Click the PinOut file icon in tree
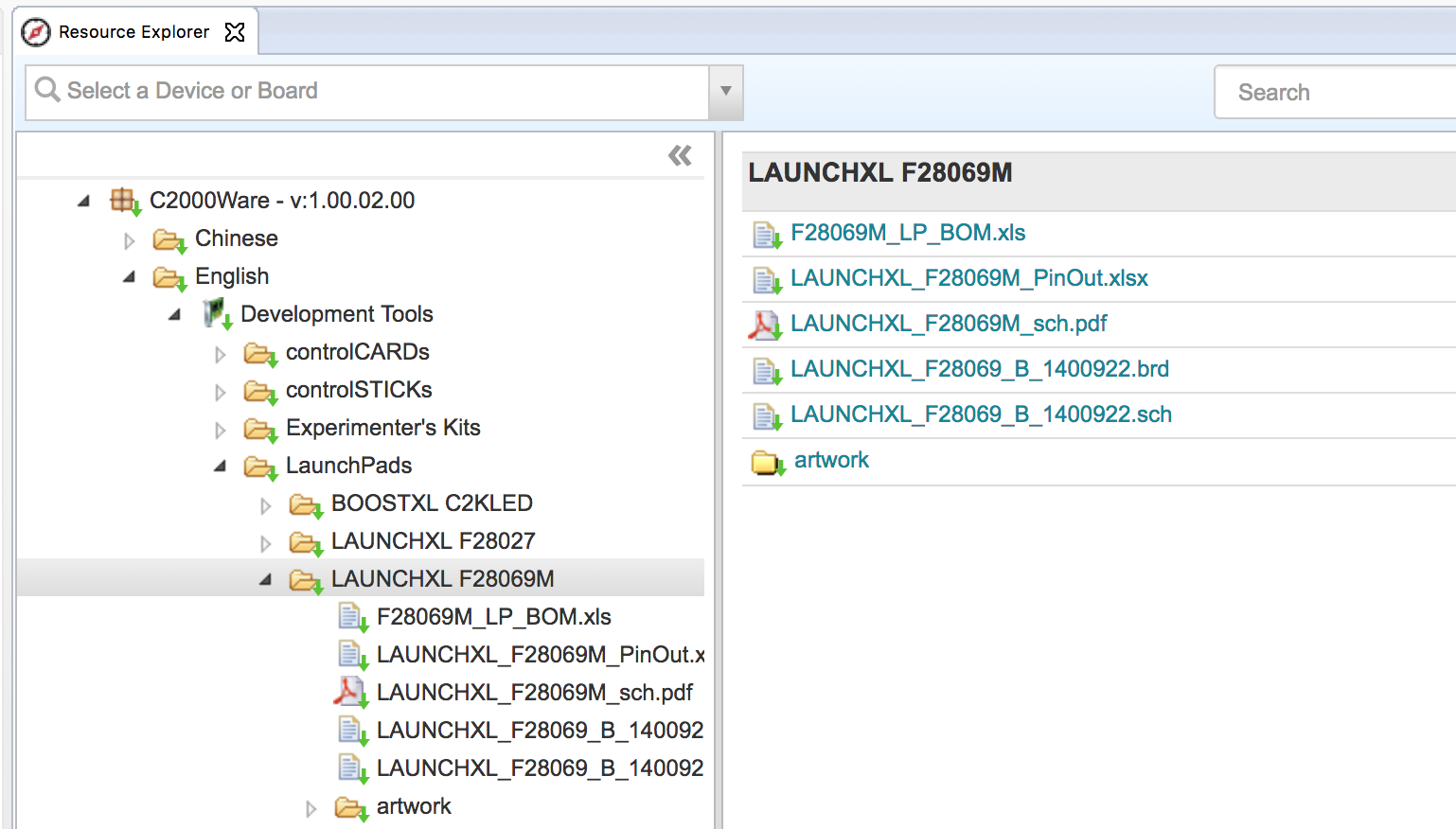This screenshot has width=1456, height=829. pos(353,656)
